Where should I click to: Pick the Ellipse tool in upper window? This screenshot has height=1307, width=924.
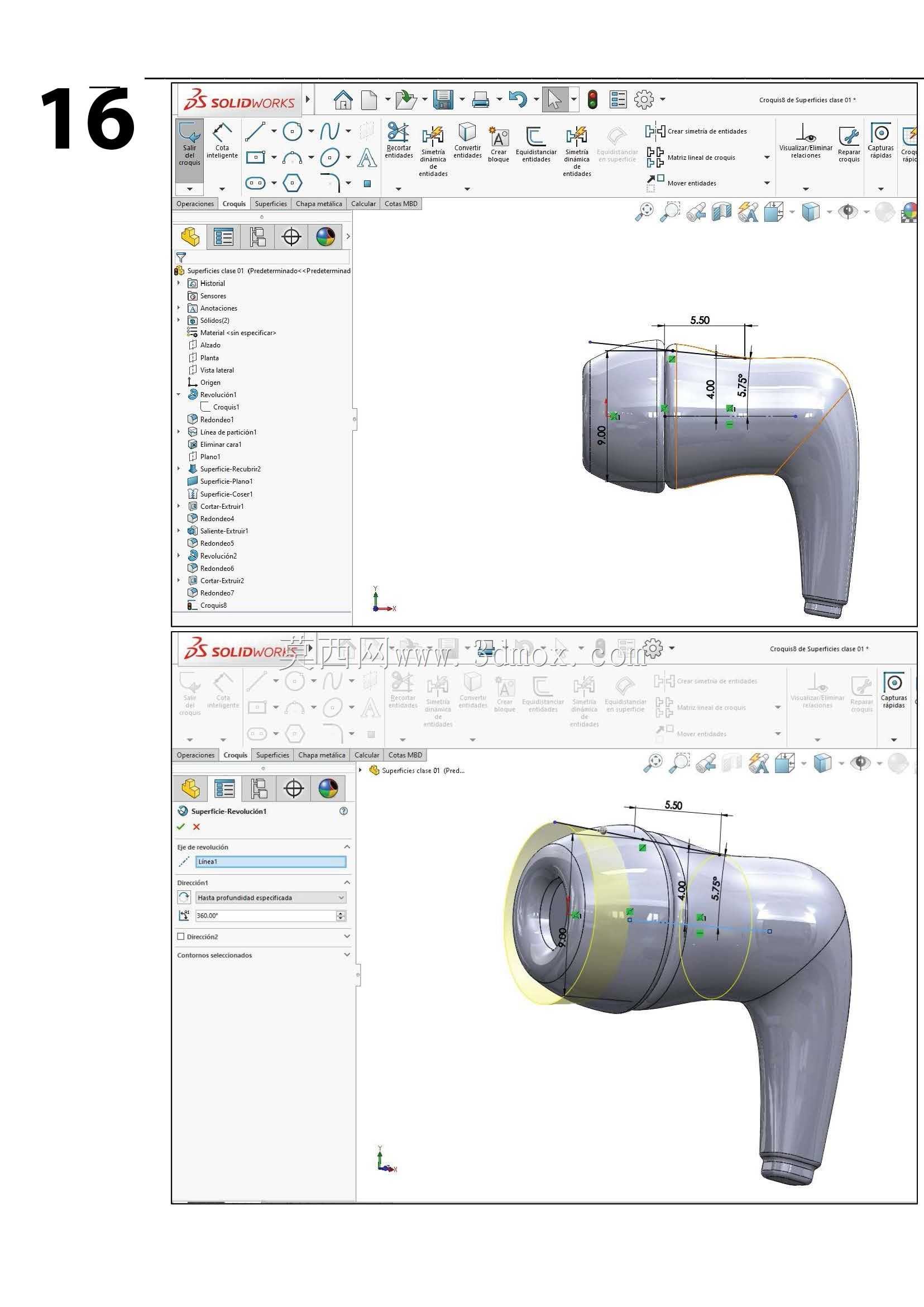(x=330, y=157)
